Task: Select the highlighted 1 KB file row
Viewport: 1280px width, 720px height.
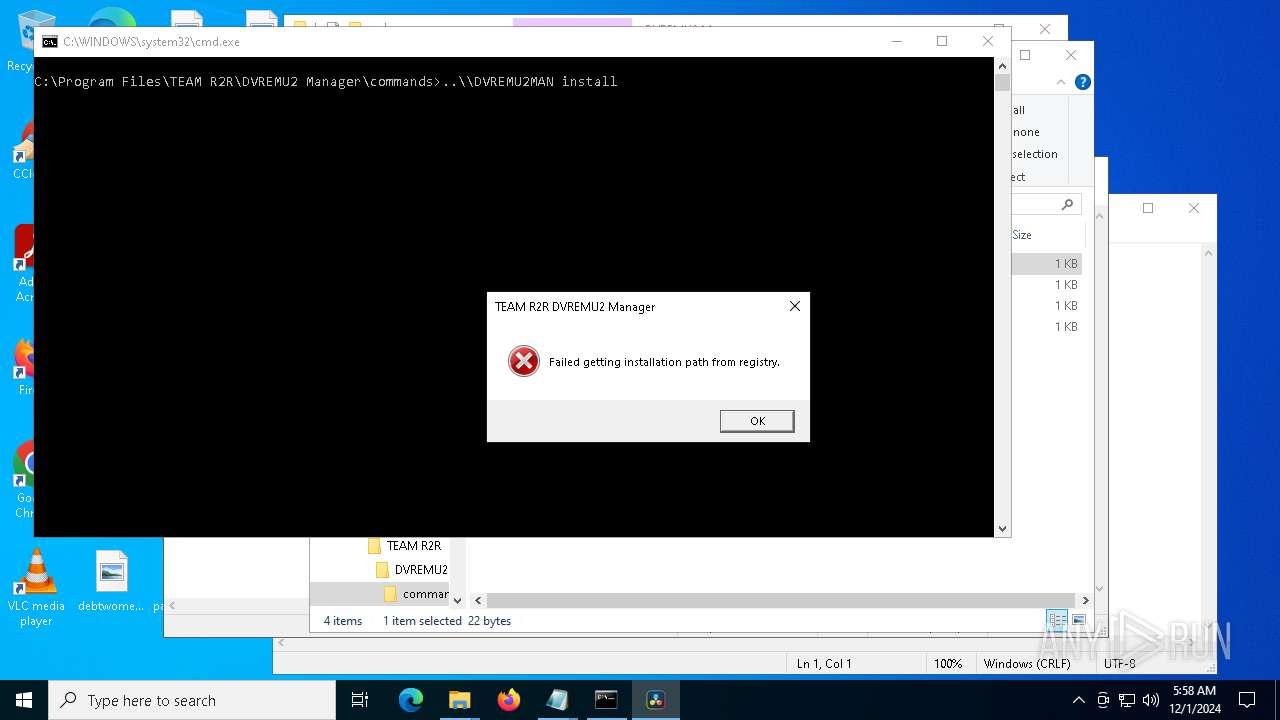Action: 1046,264
